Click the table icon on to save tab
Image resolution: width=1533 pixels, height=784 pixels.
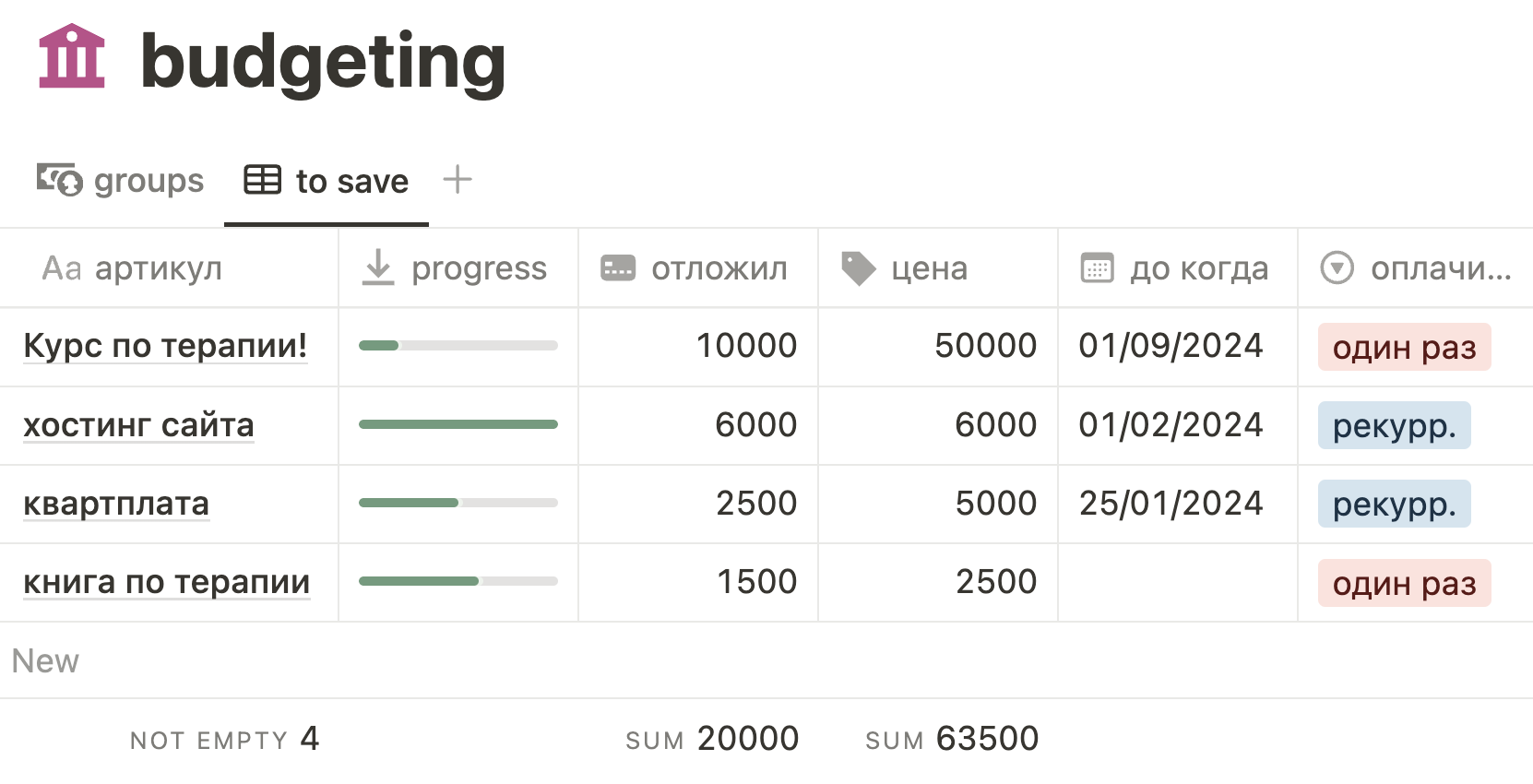(262, 180)
